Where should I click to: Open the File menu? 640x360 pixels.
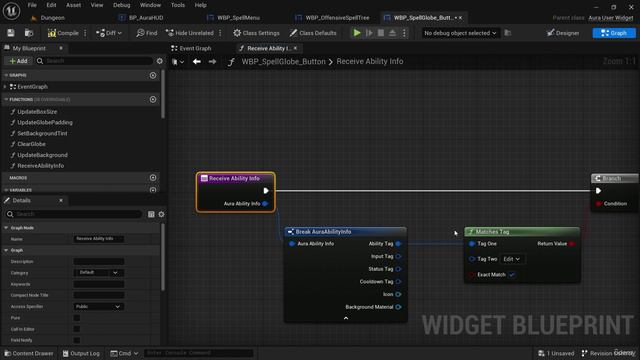[x=32, y=5]
